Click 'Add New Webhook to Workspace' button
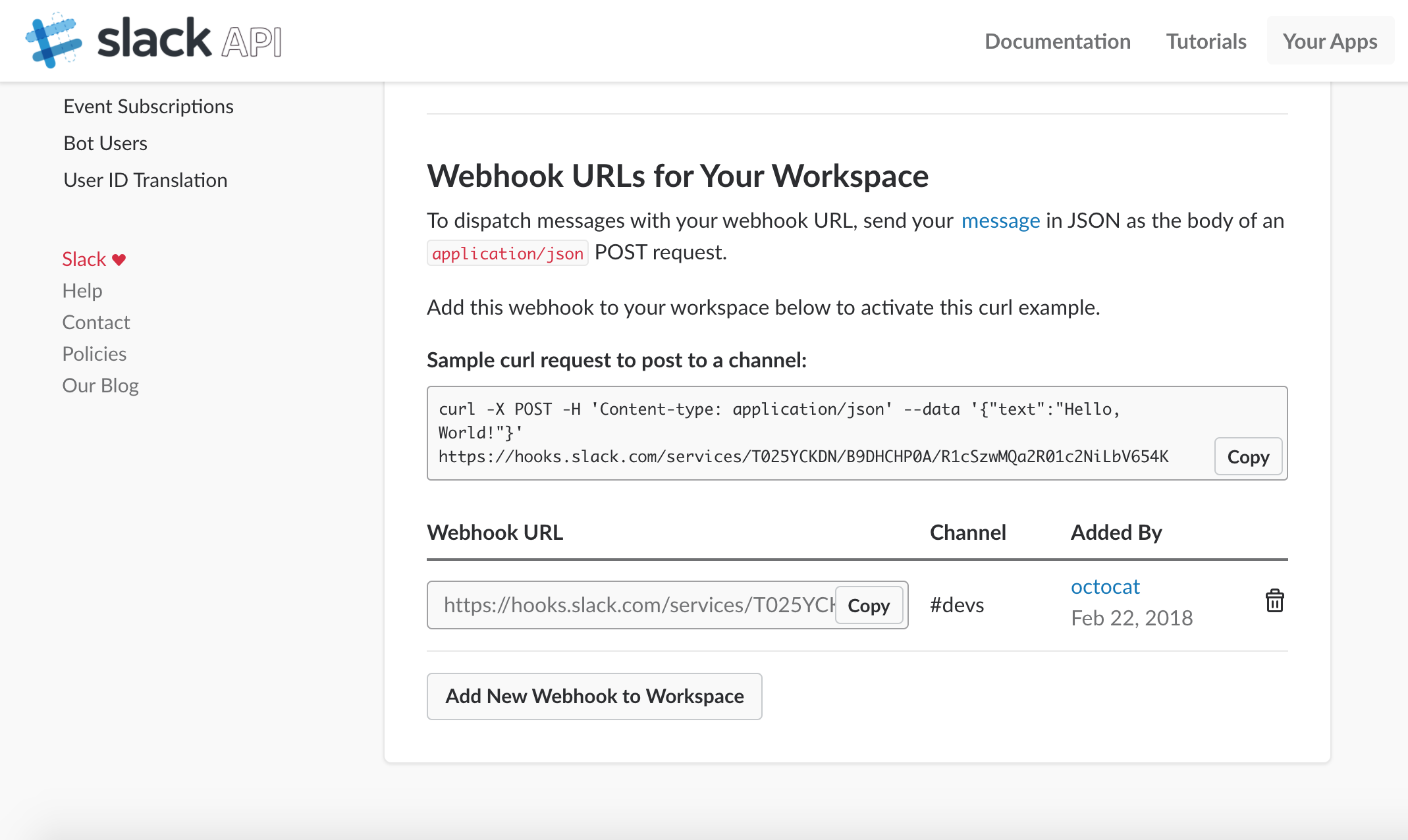The width and height of the screenshot is (1408, 840). [x=595, y=695]
